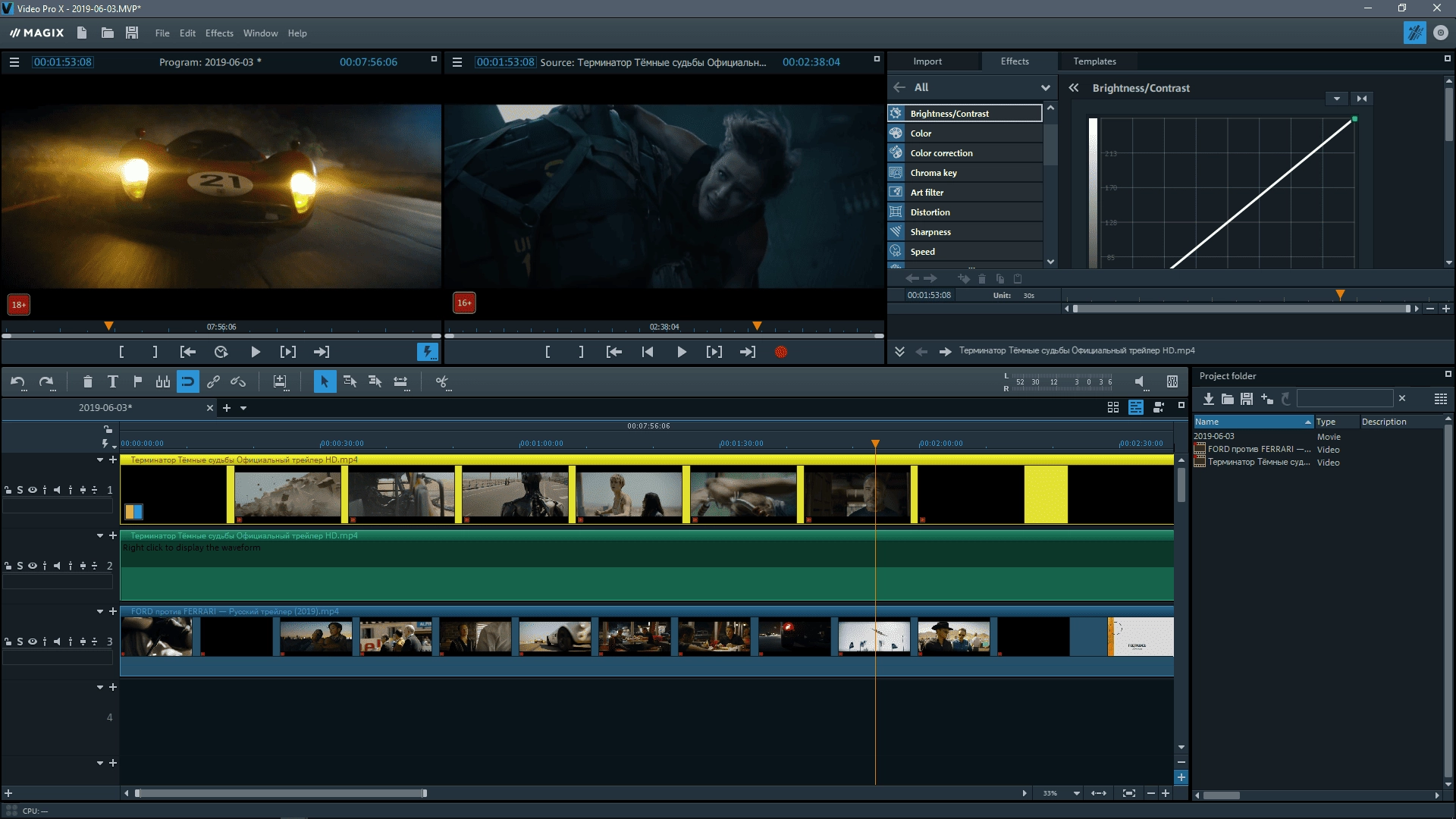The width and height of the screenshot is (1456, 819).
Task: Click the insert mode icon
Action: coord(280,381)
